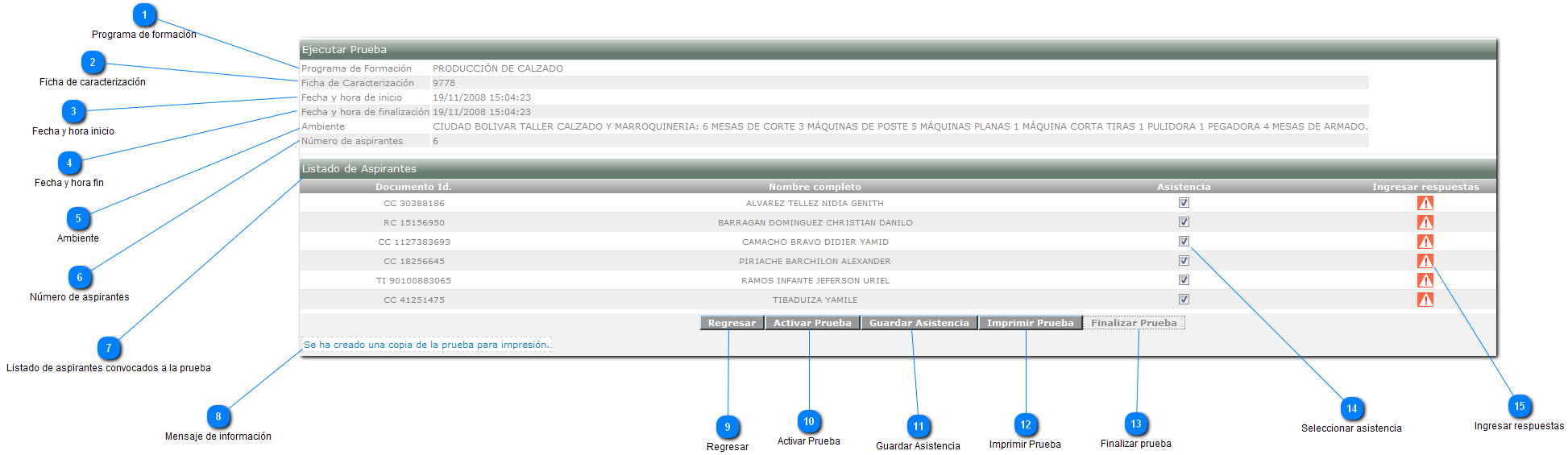Viewport: 1568px width, 455px height.
Task: Click the Número de aspirantes field label
Action: 352,141
